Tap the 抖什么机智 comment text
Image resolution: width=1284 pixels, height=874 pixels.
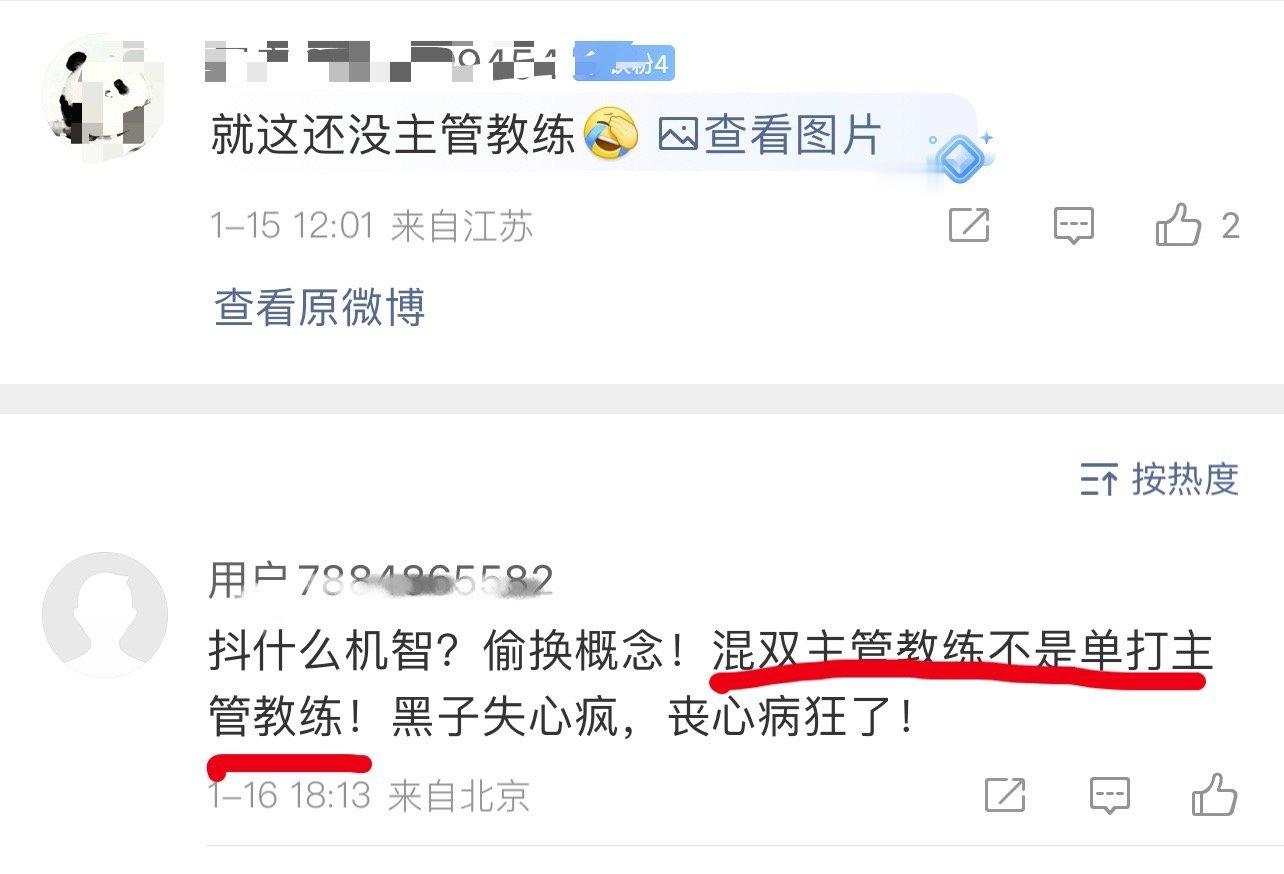[710, 686]
